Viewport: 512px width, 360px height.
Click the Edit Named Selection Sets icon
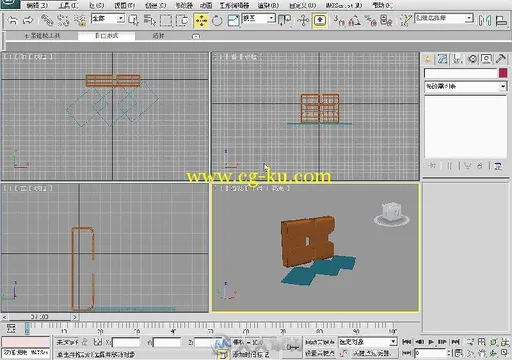coord(406,21)
